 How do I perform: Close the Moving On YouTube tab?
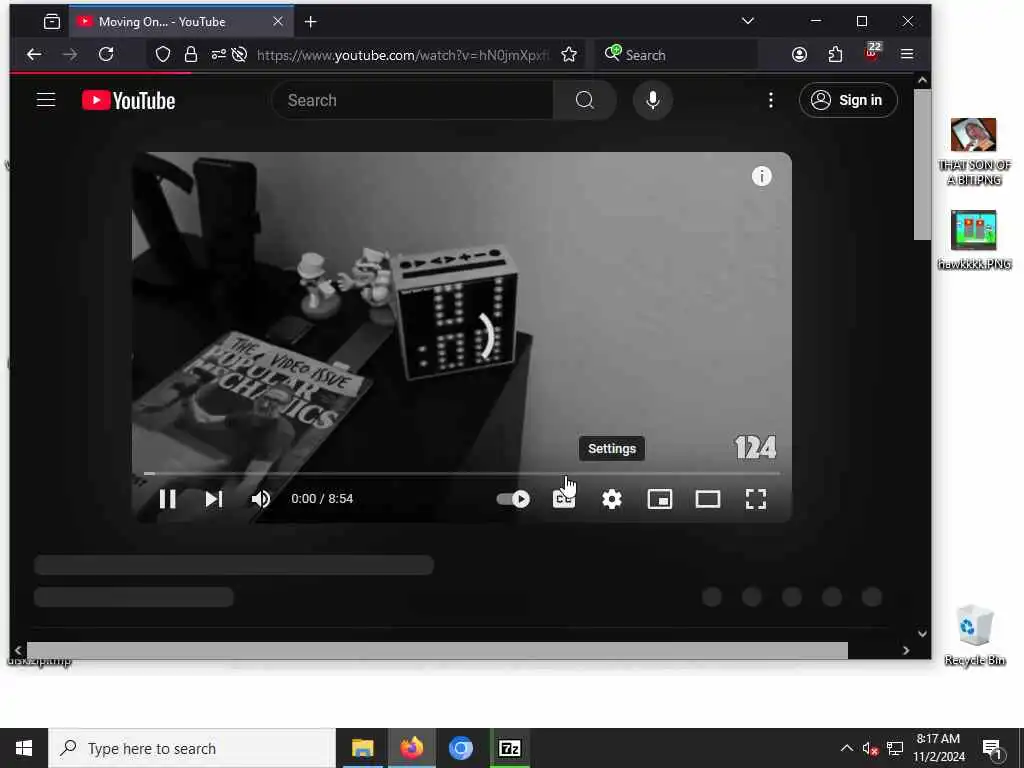[x=278, y=22]
